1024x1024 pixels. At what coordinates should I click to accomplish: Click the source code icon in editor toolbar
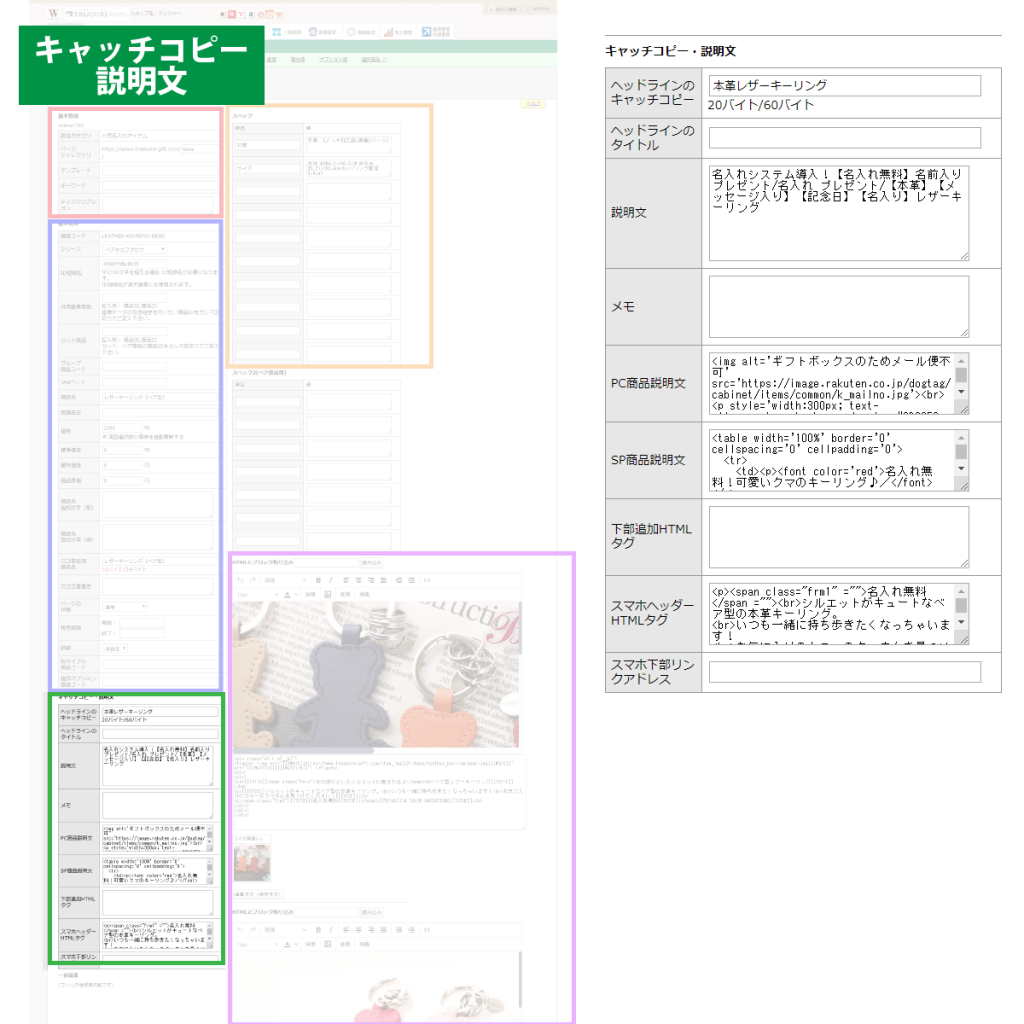(427, 580)
